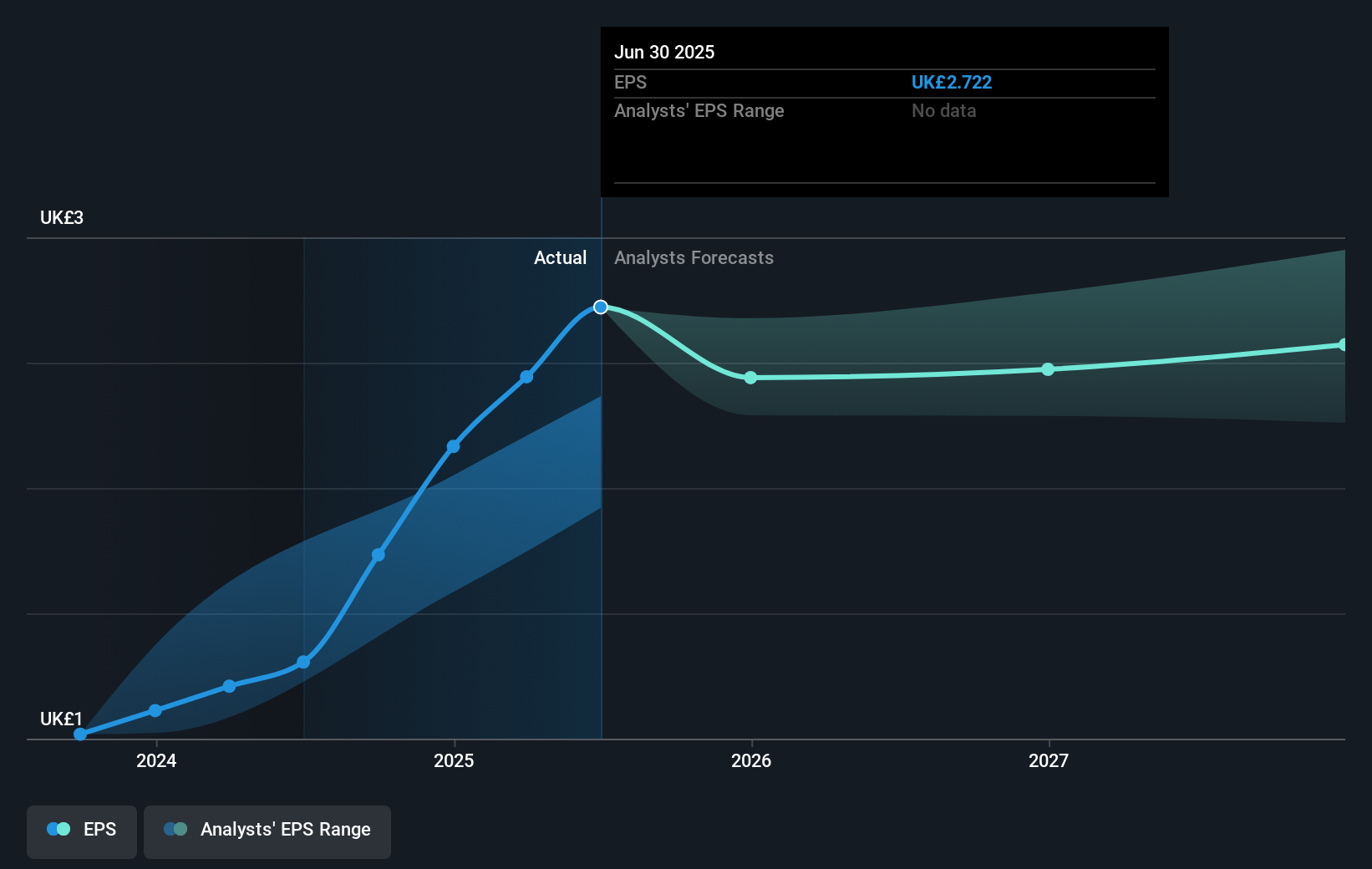Toggle the Analysts' EPS Range legend entry
Viewport: 1372px width, 869px height.
(x=267, y=831)
